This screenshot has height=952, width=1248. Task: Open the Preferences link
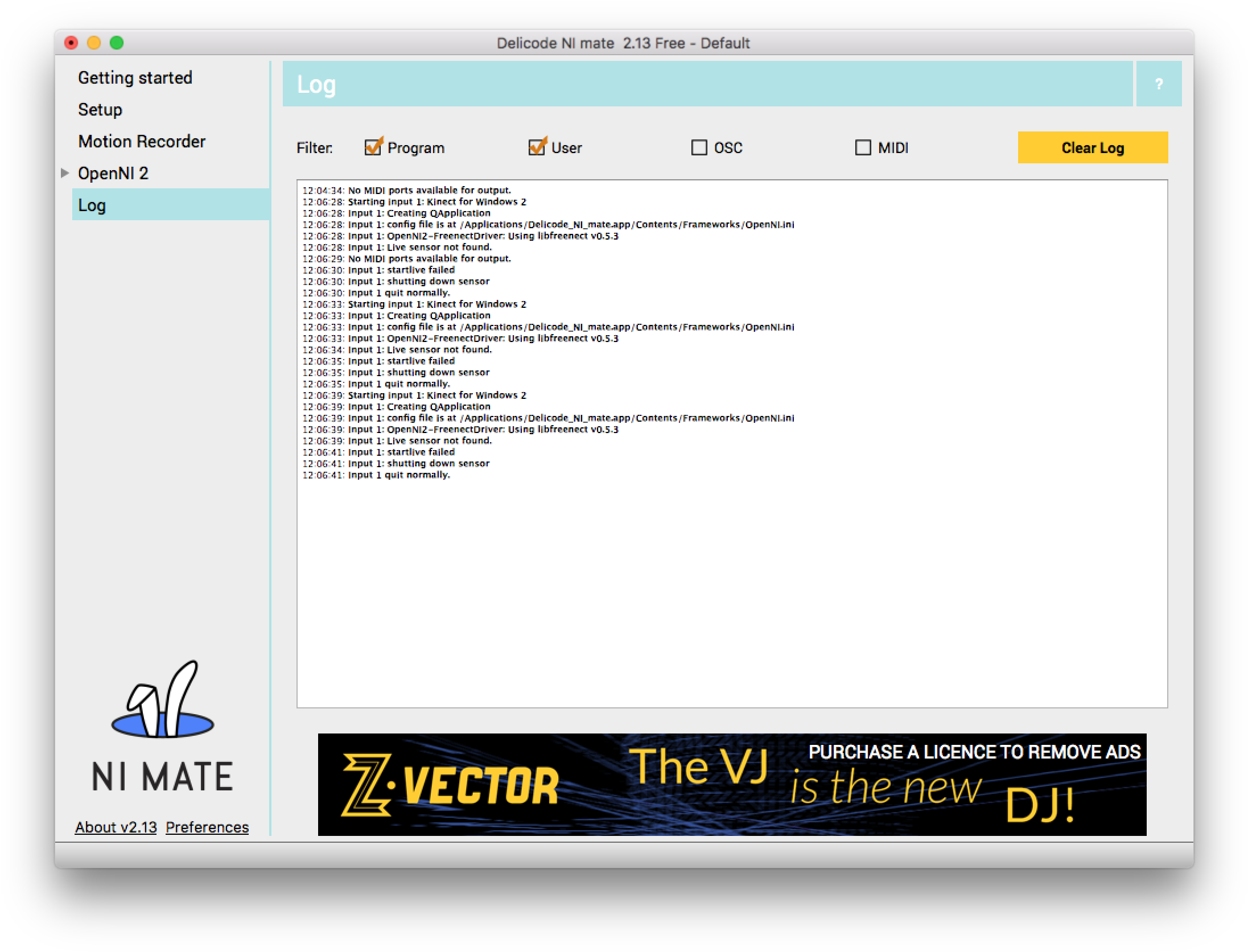(x=207, y=827)
